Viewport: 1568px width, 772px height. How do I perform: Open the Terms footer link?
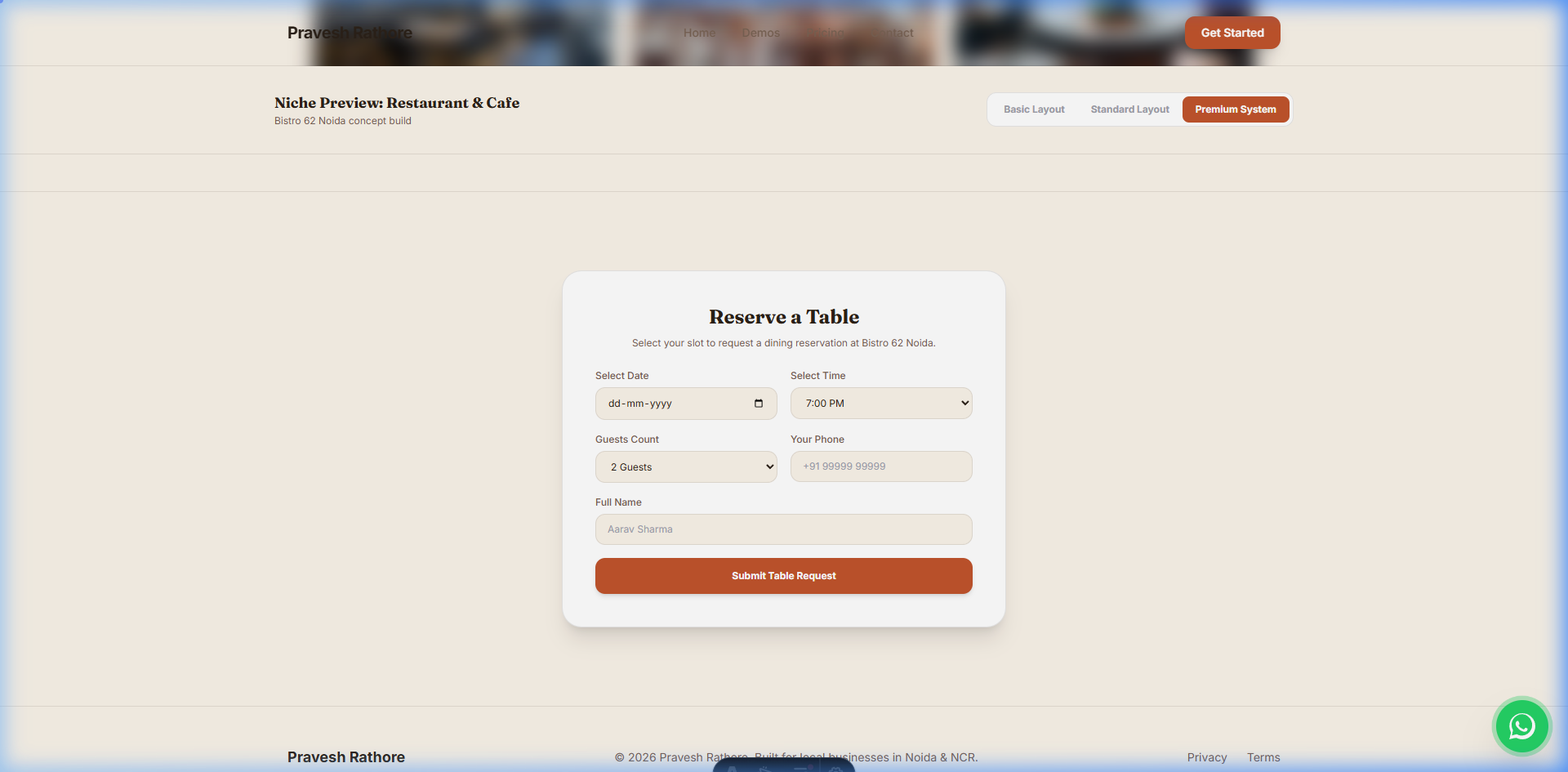(1263, 757)
